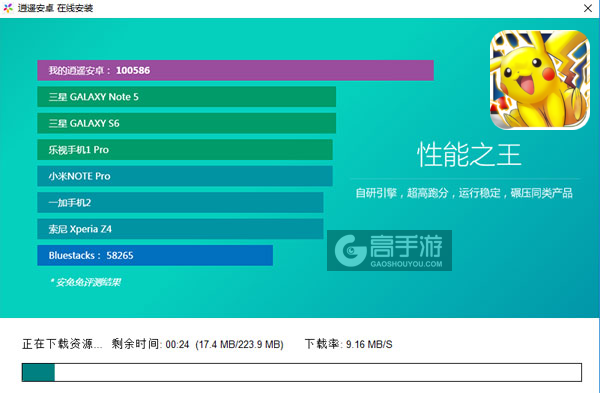Click the 逍遥安卓 在线安装 window title
The image size is (600, 393).
pos(55,8)
